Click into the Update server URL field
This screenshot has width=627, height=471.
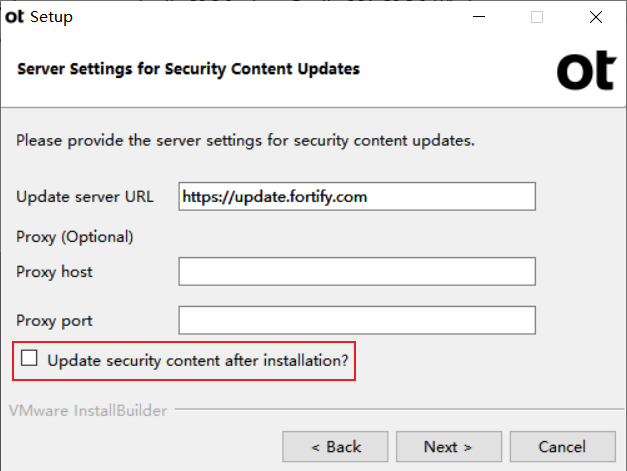[x=357, y=196]
